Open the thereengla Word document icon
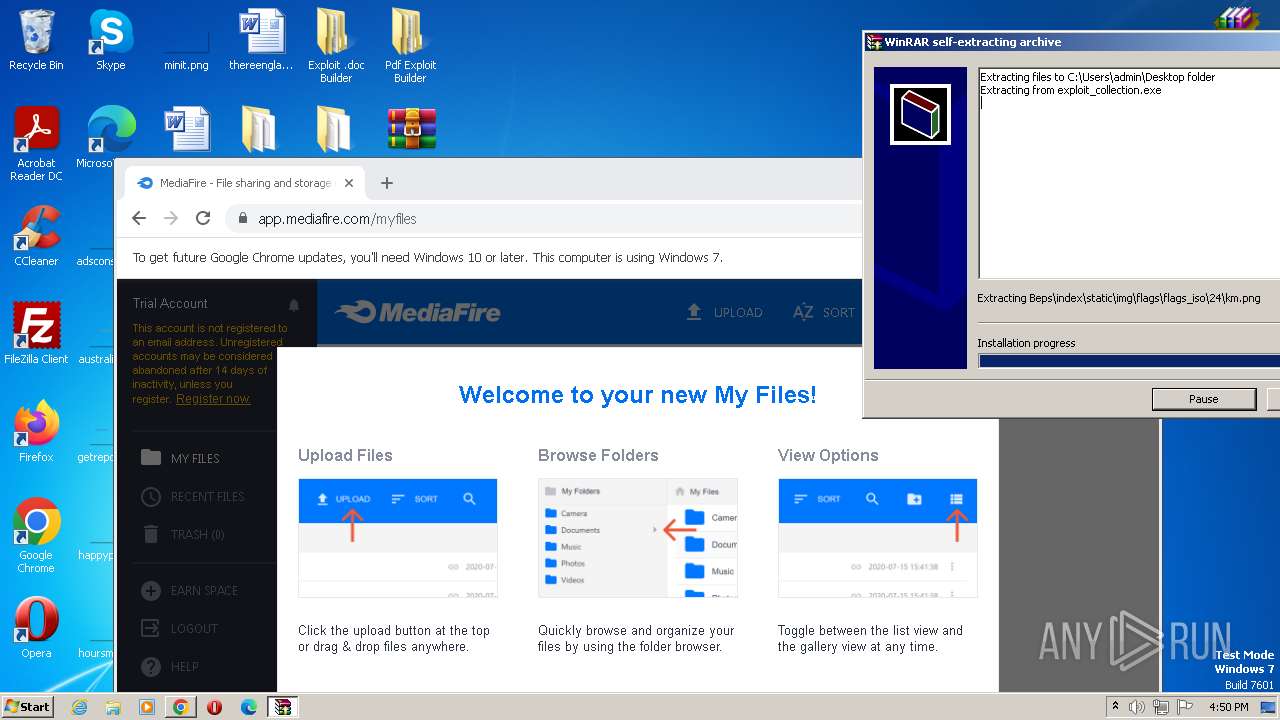The height and width of the screenshot is (720, 1280). click(x=261, y=40)
